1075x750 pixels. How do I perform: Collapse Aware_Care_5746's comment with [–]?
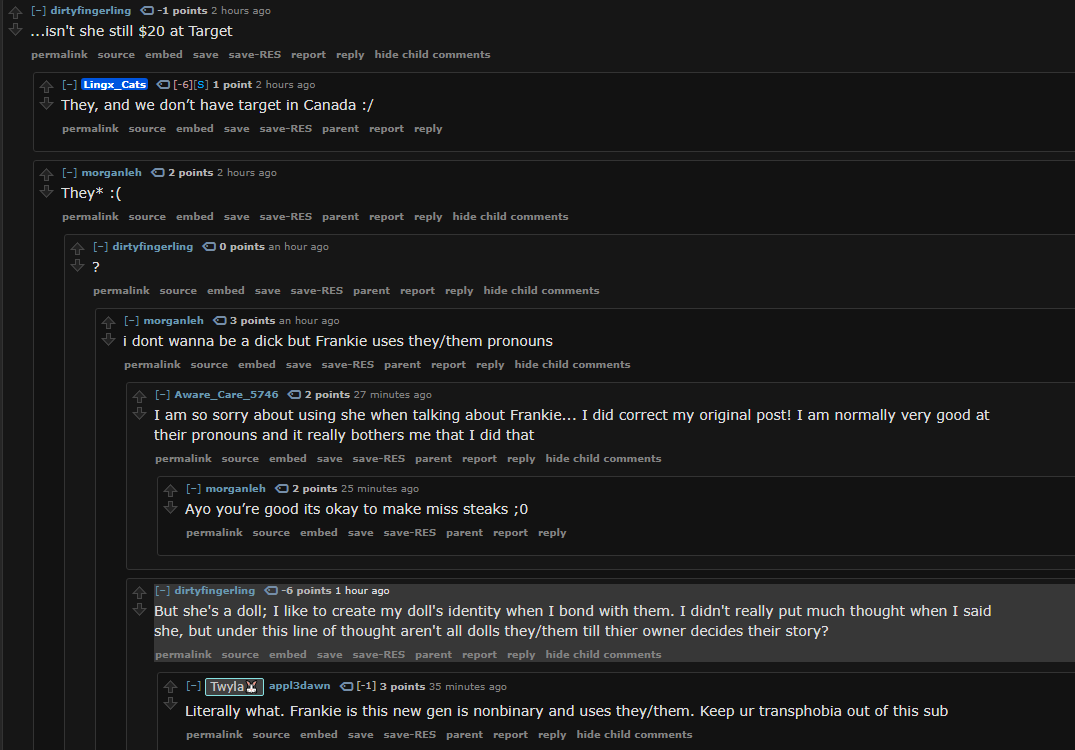(162, 395)
